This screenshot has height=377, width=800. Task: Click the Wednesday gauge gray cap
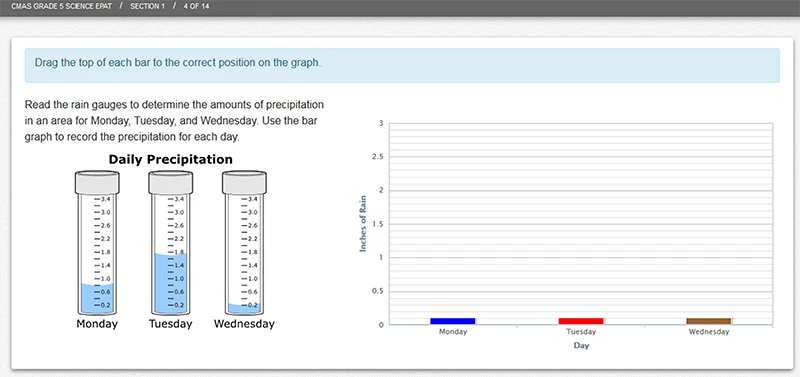pyautogui.click(x=244, y=182)
